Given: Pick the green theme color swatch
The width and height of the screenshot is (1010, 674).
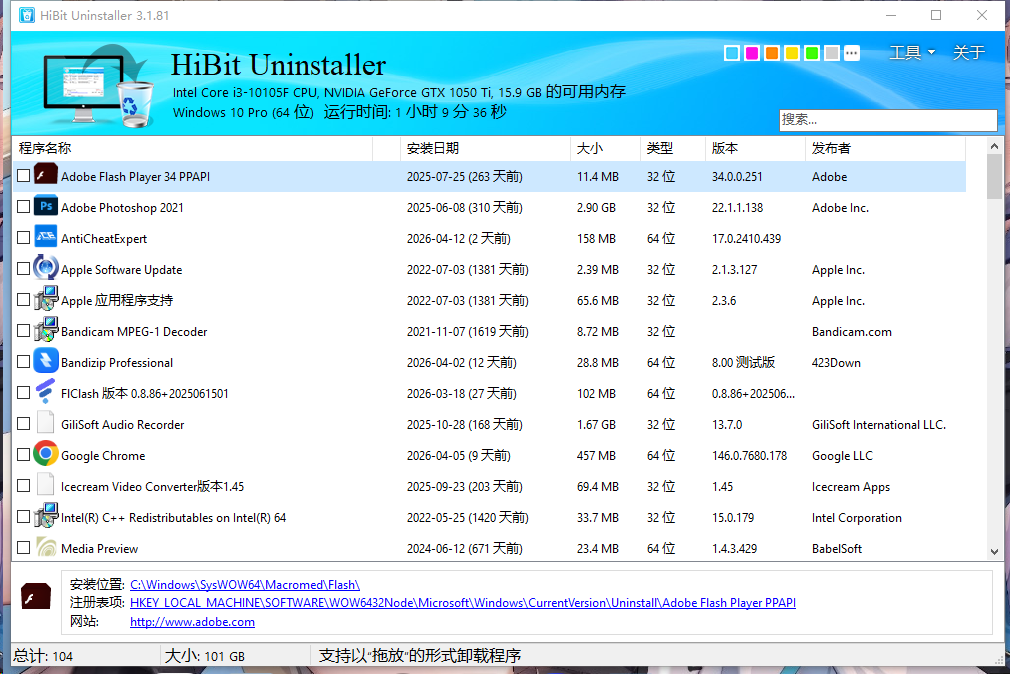Looking at the screenshot, I should (812, 53).
